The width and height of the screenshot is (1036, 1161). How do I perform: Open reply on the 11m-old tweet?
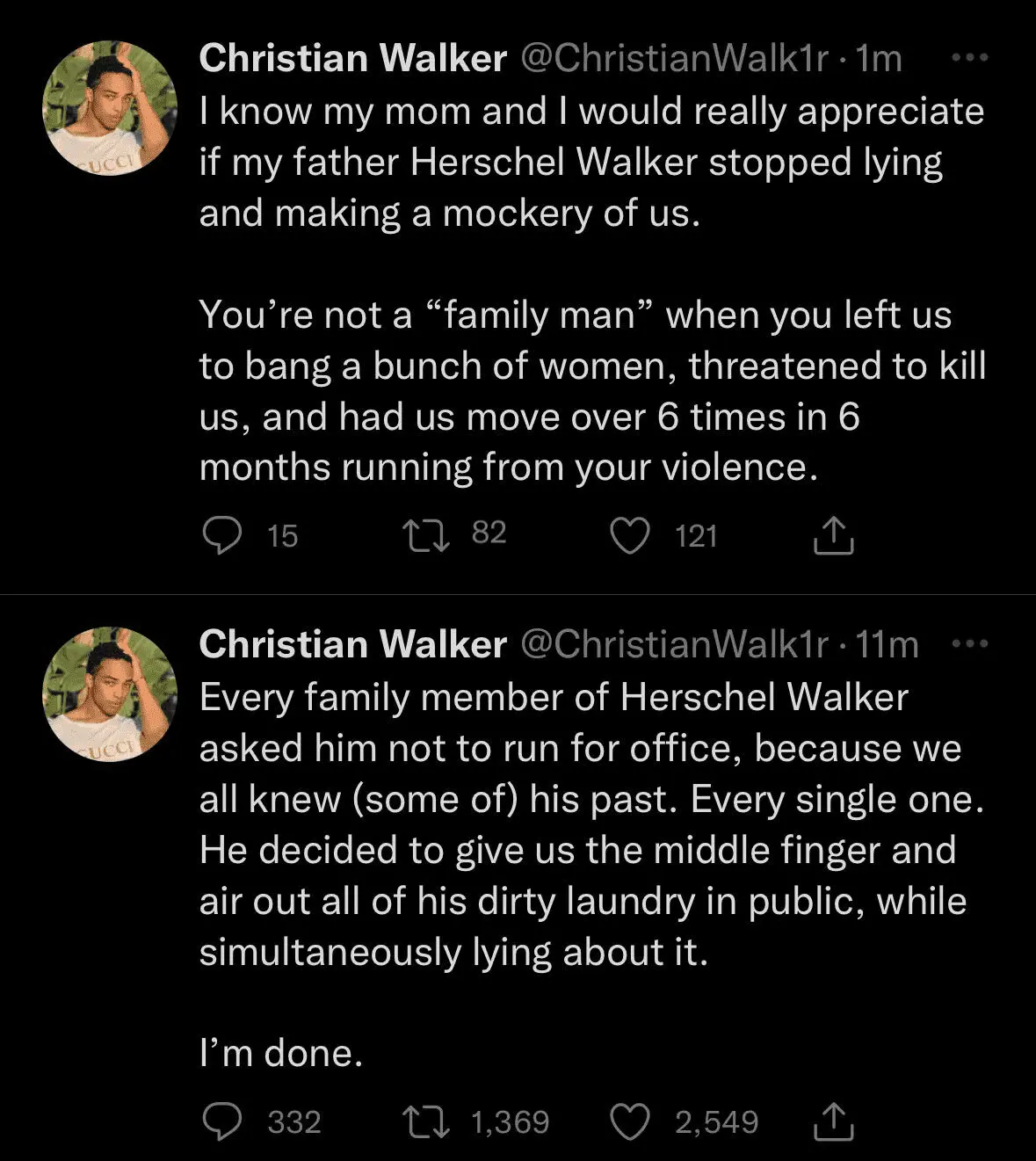point(222,1121)
